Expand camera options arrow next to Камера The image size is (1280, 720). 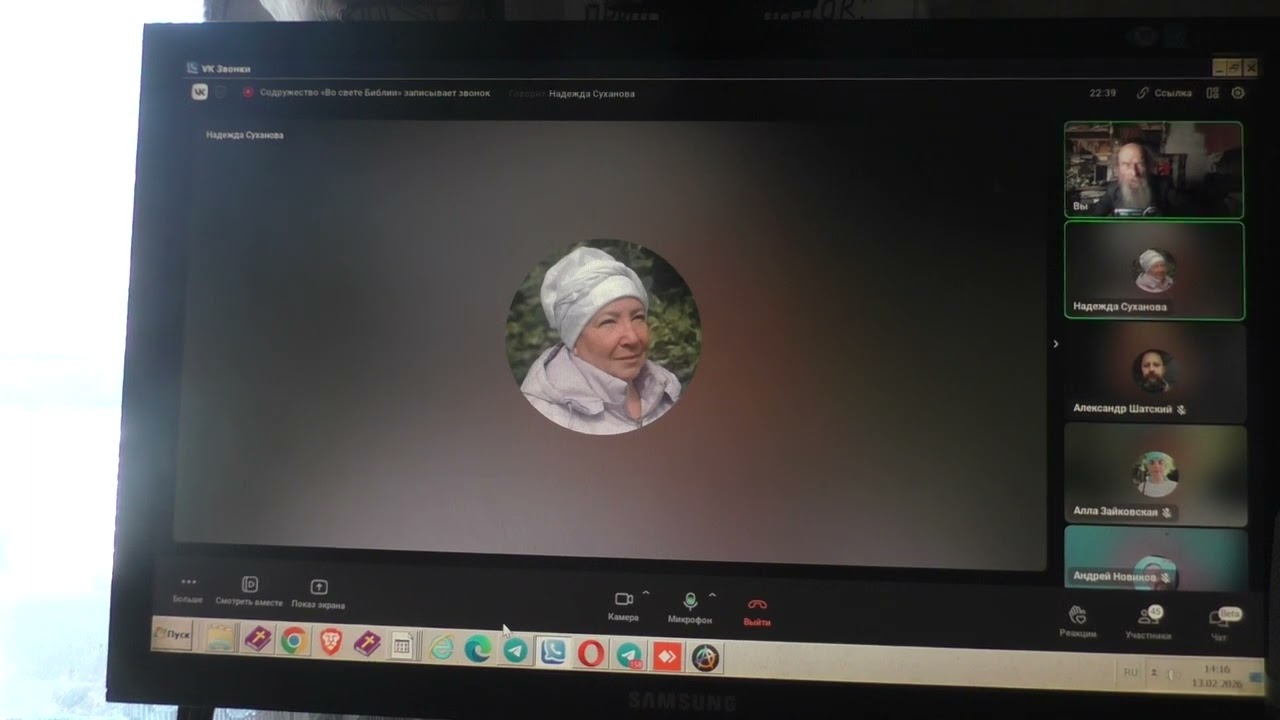click(x=646, y=594)
